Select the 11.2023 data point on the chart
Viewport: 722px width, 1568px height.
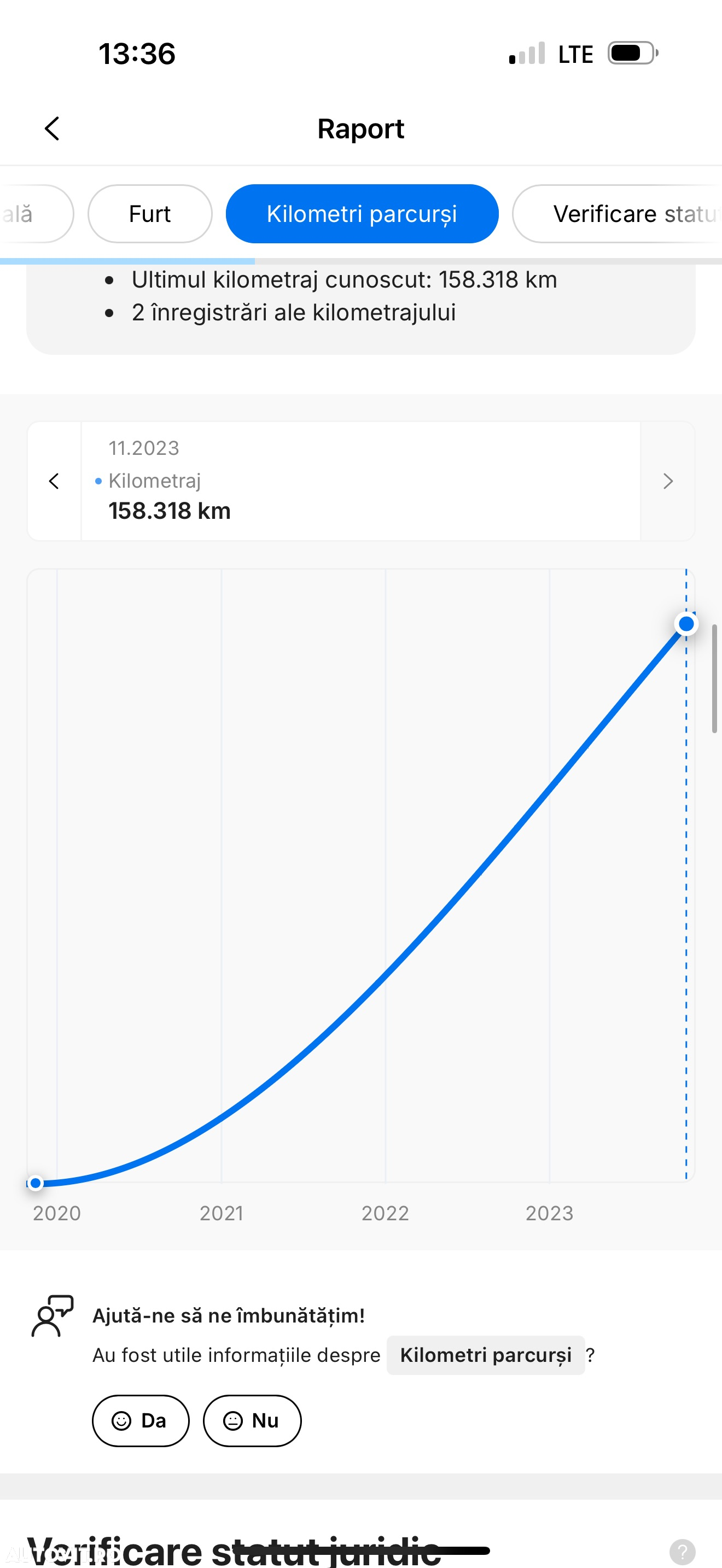click(x=686, y=623)
